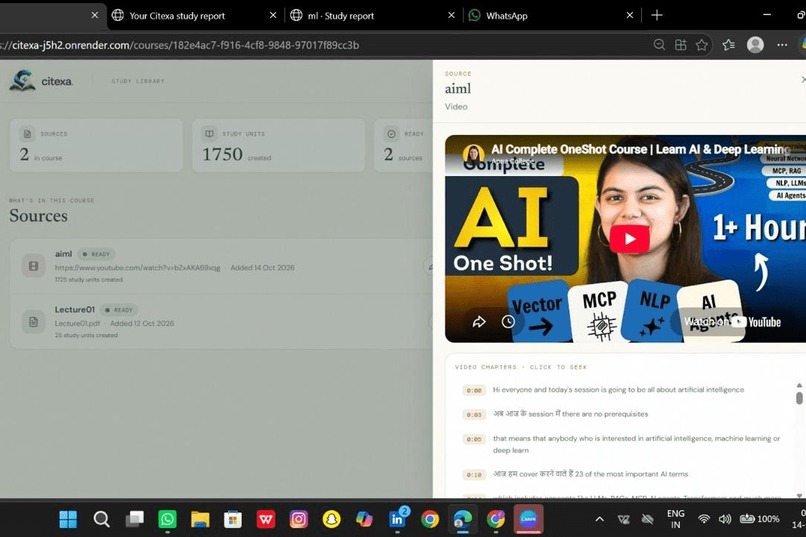Screen dimensions: 806x537
Task: Open the video title link
Action: click(x=639, y=149)
